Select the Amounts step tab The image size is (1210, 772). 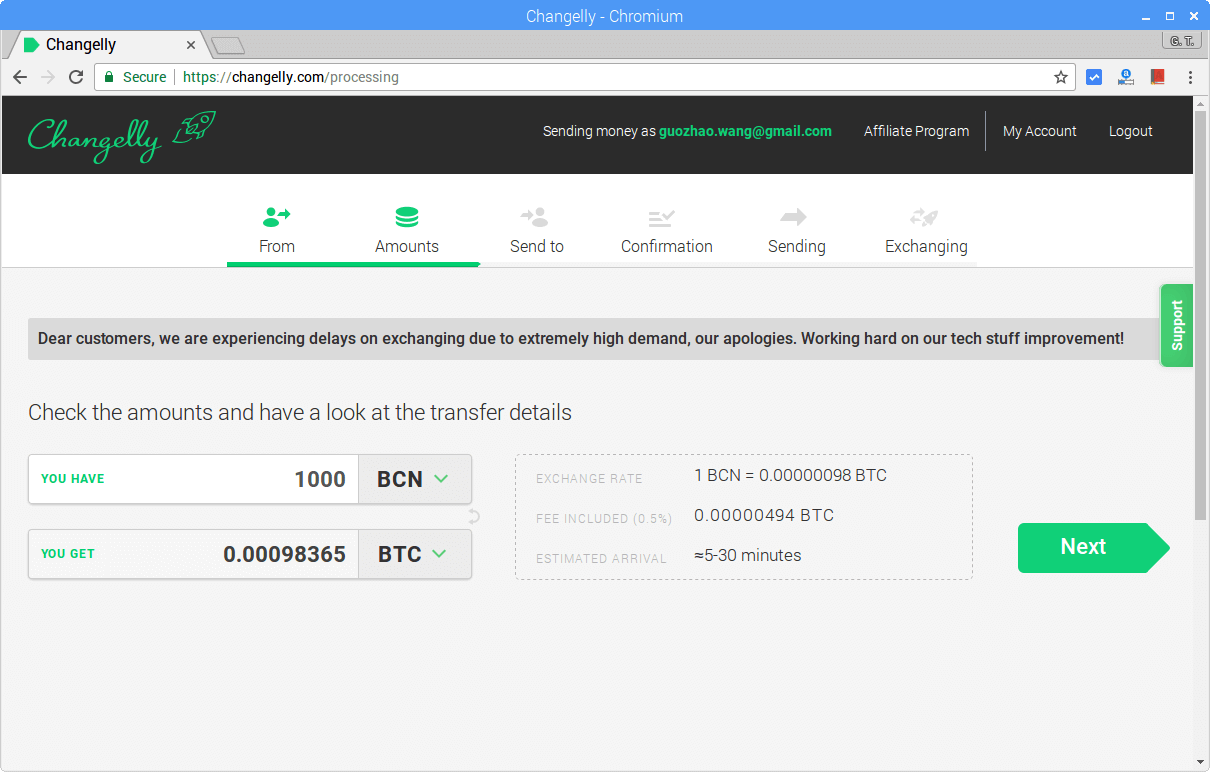[x=407, y=231]
